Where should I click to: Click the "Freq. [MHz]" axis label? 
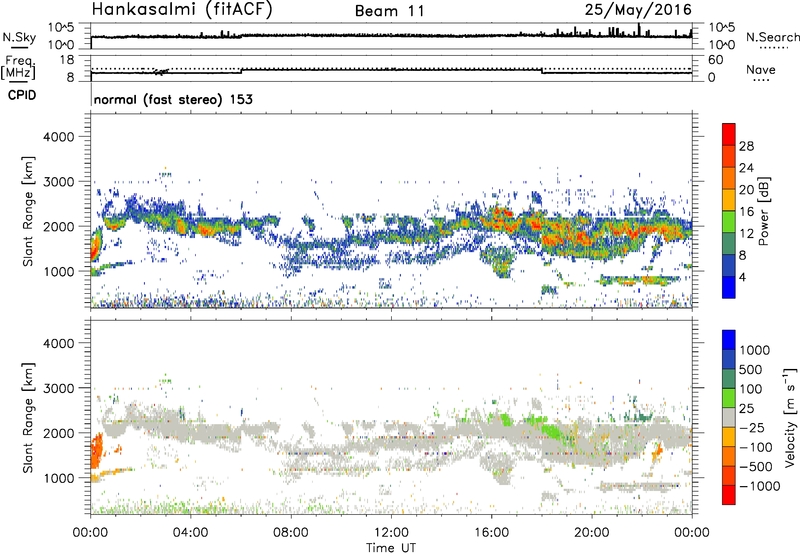click(19, 67)
